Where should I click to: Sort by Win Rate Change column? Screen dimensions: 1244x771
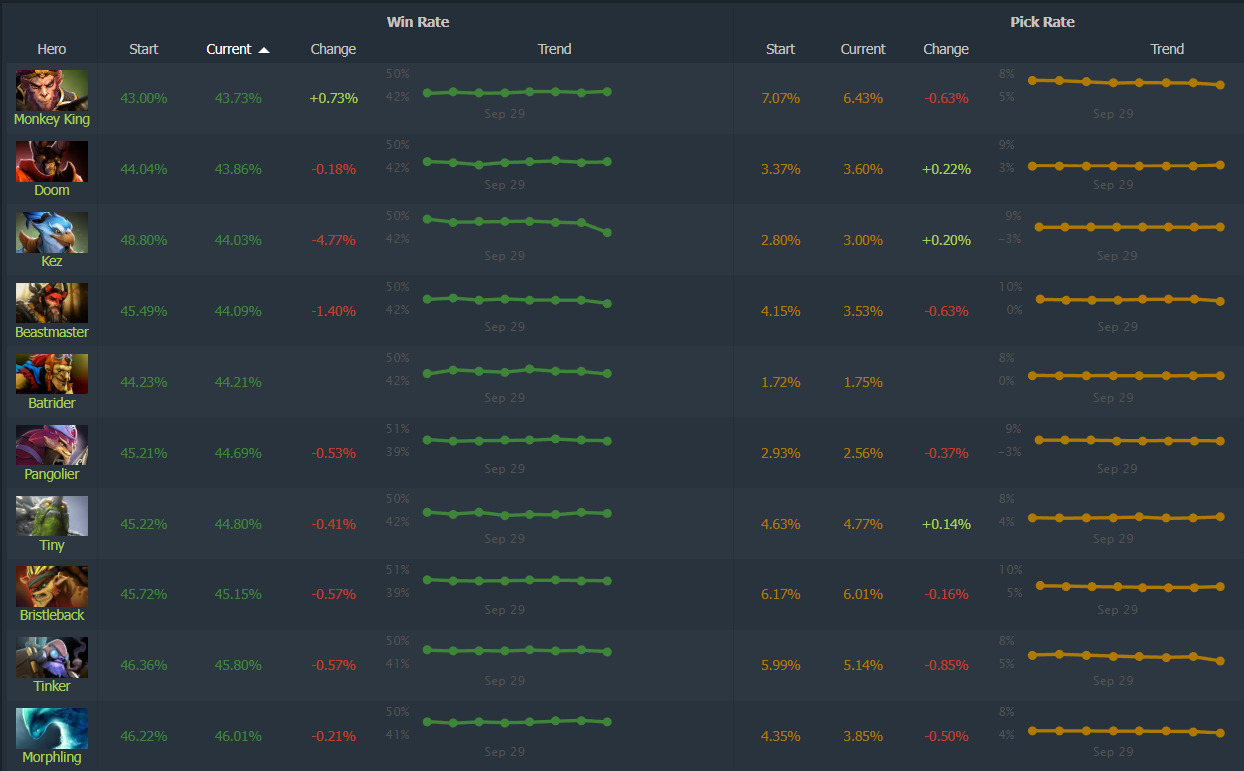333,49
